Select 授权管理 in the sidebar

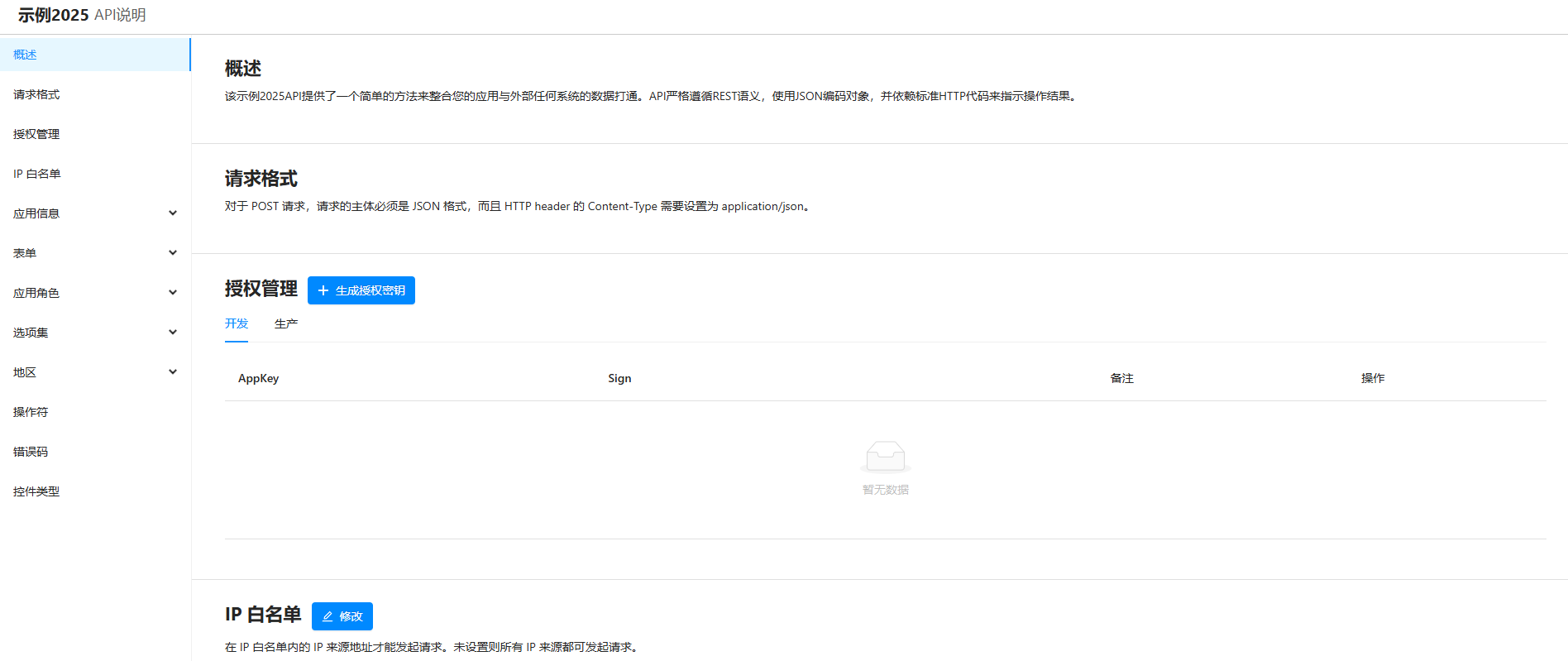(x=36, y=134)
